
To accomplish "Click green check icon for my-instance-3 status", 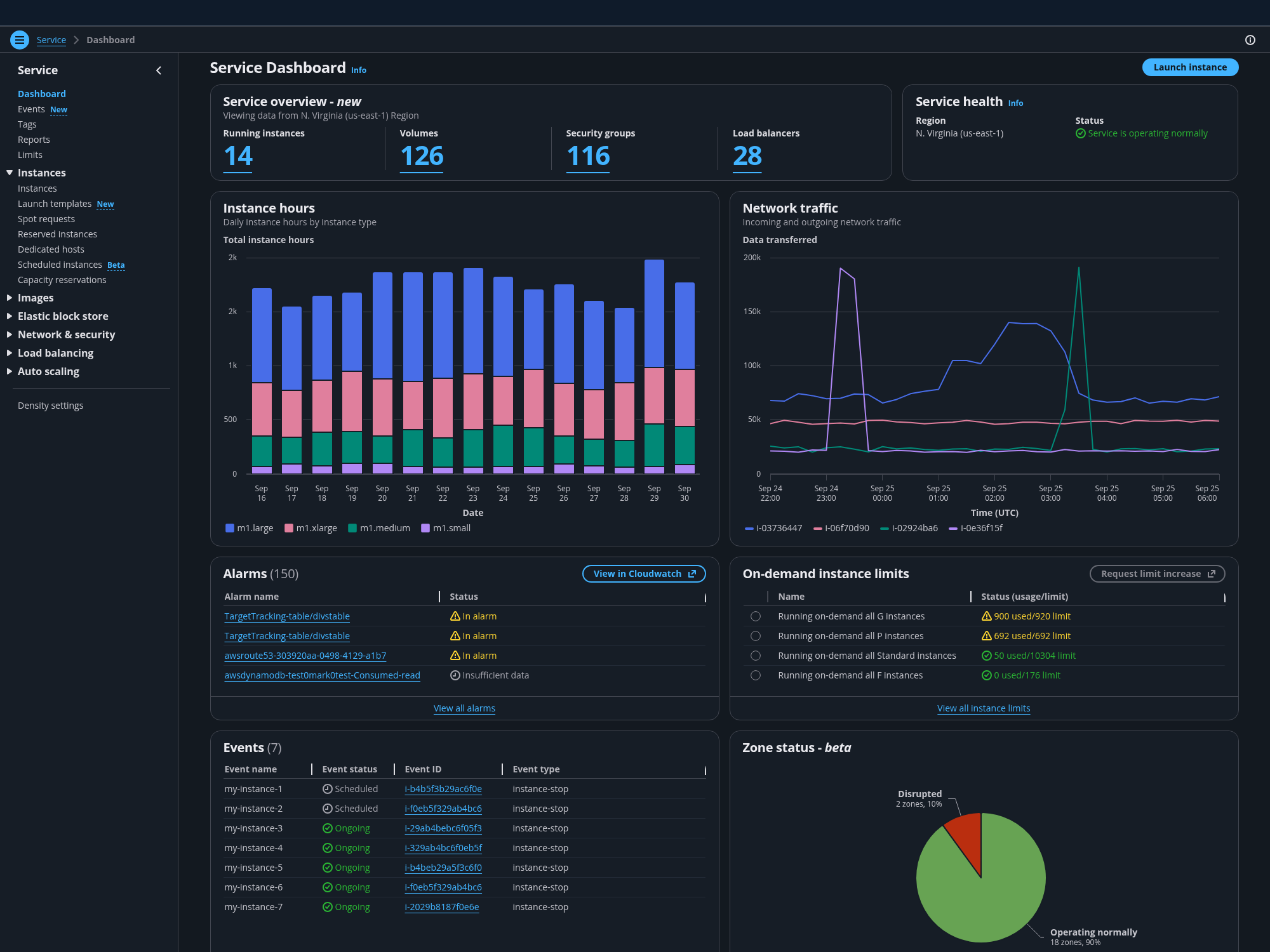I will point(327,828).
